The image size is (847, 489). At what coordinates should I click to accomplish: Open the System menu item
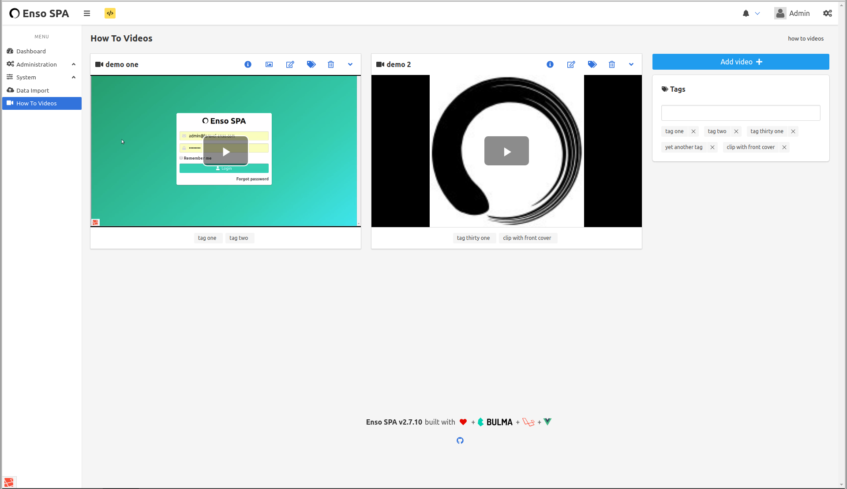pos(26,77)
